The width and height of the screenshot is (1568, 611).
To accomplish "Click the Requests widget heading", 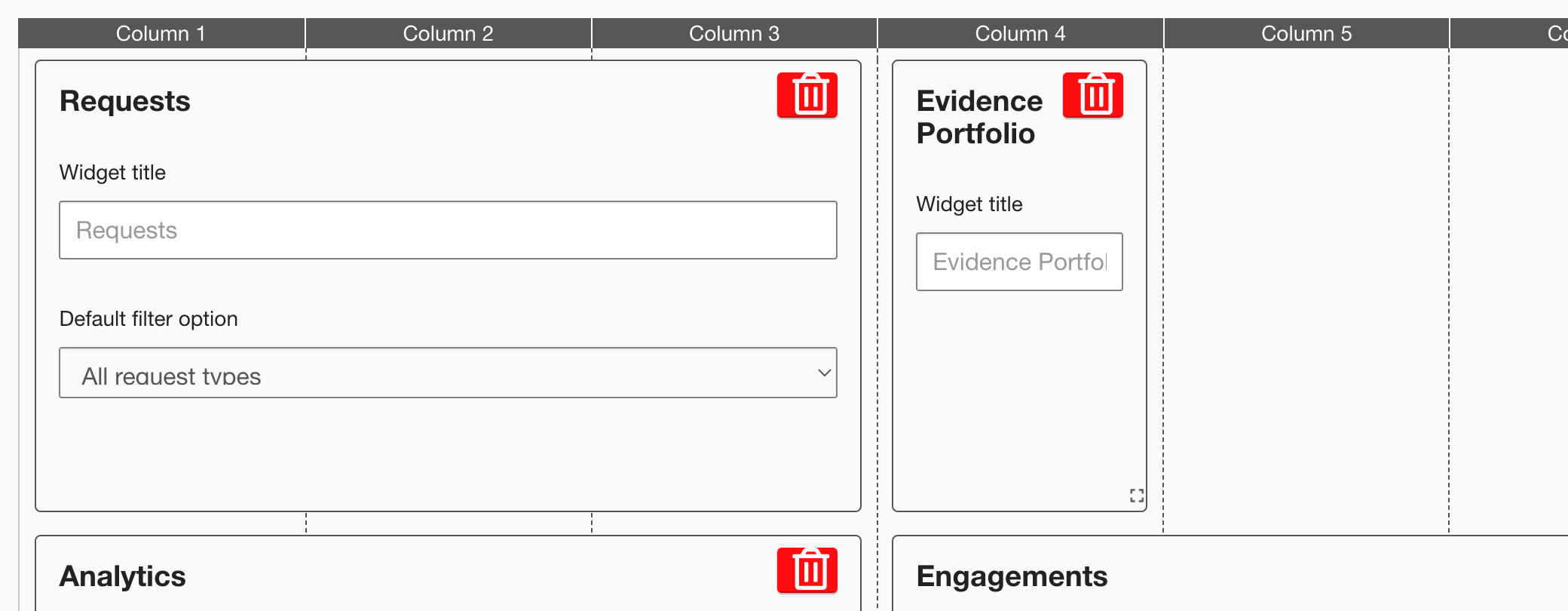I will 125,101.
